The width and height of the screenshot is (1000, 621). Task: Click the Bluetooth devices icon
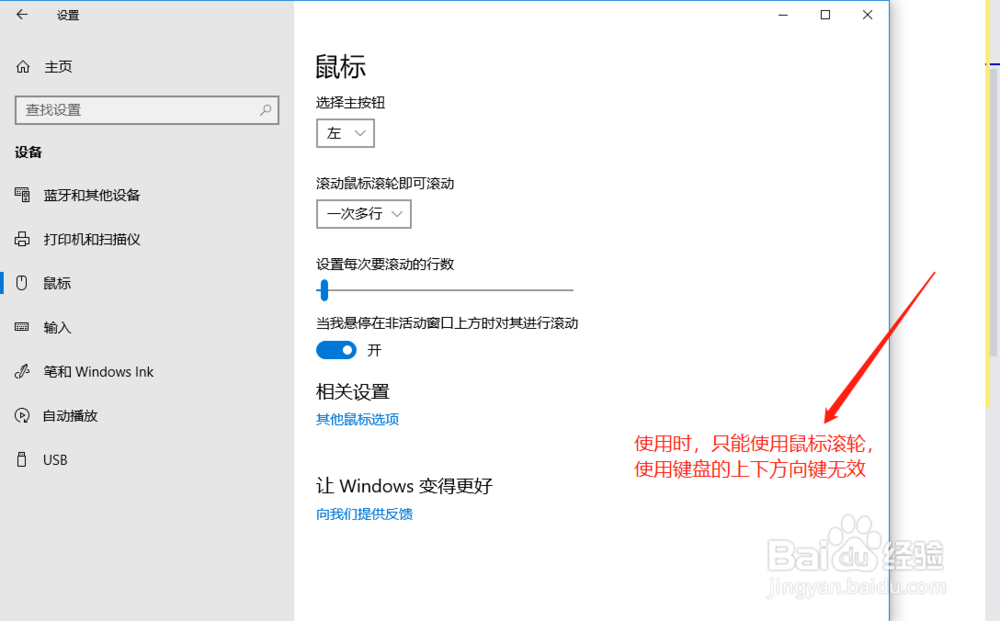22,194
